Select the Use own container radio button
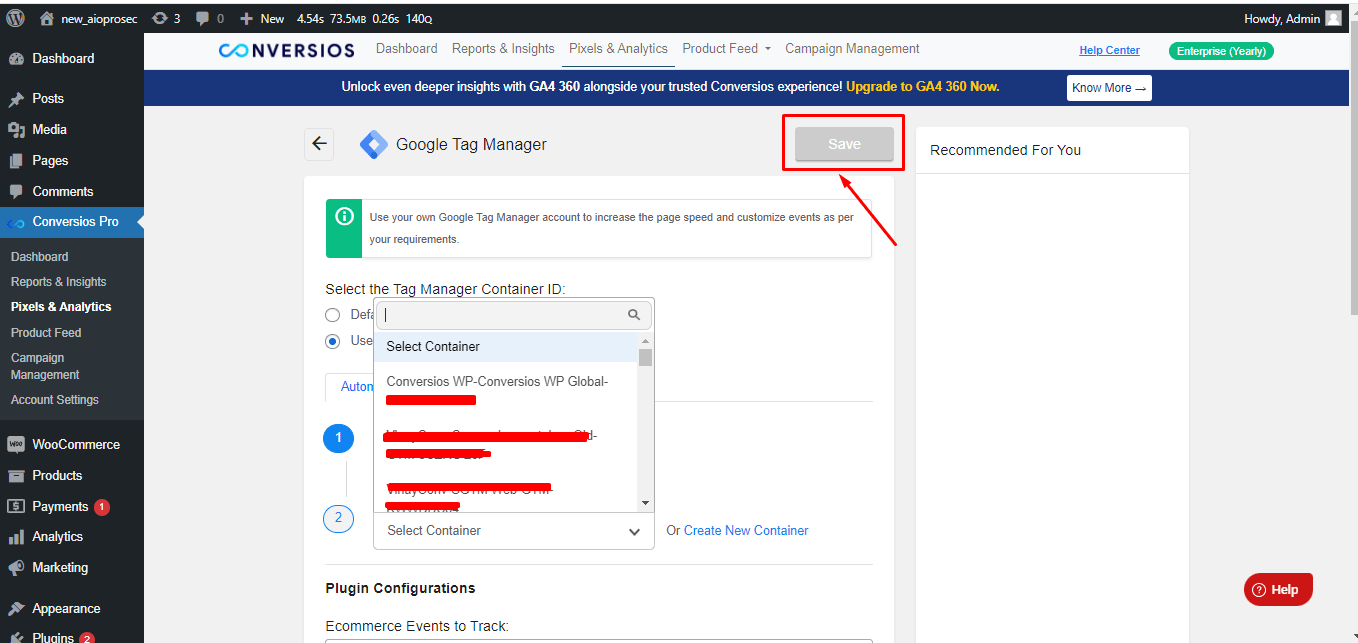 (x=333, y=341)
